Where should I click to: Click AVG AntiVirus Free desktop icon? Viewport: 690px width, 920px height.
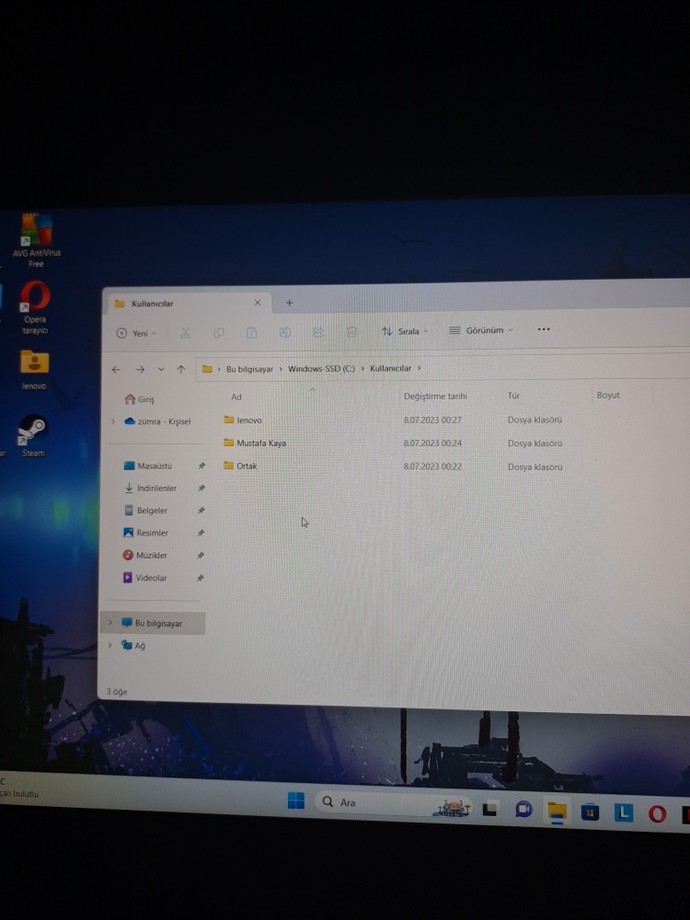36,241
